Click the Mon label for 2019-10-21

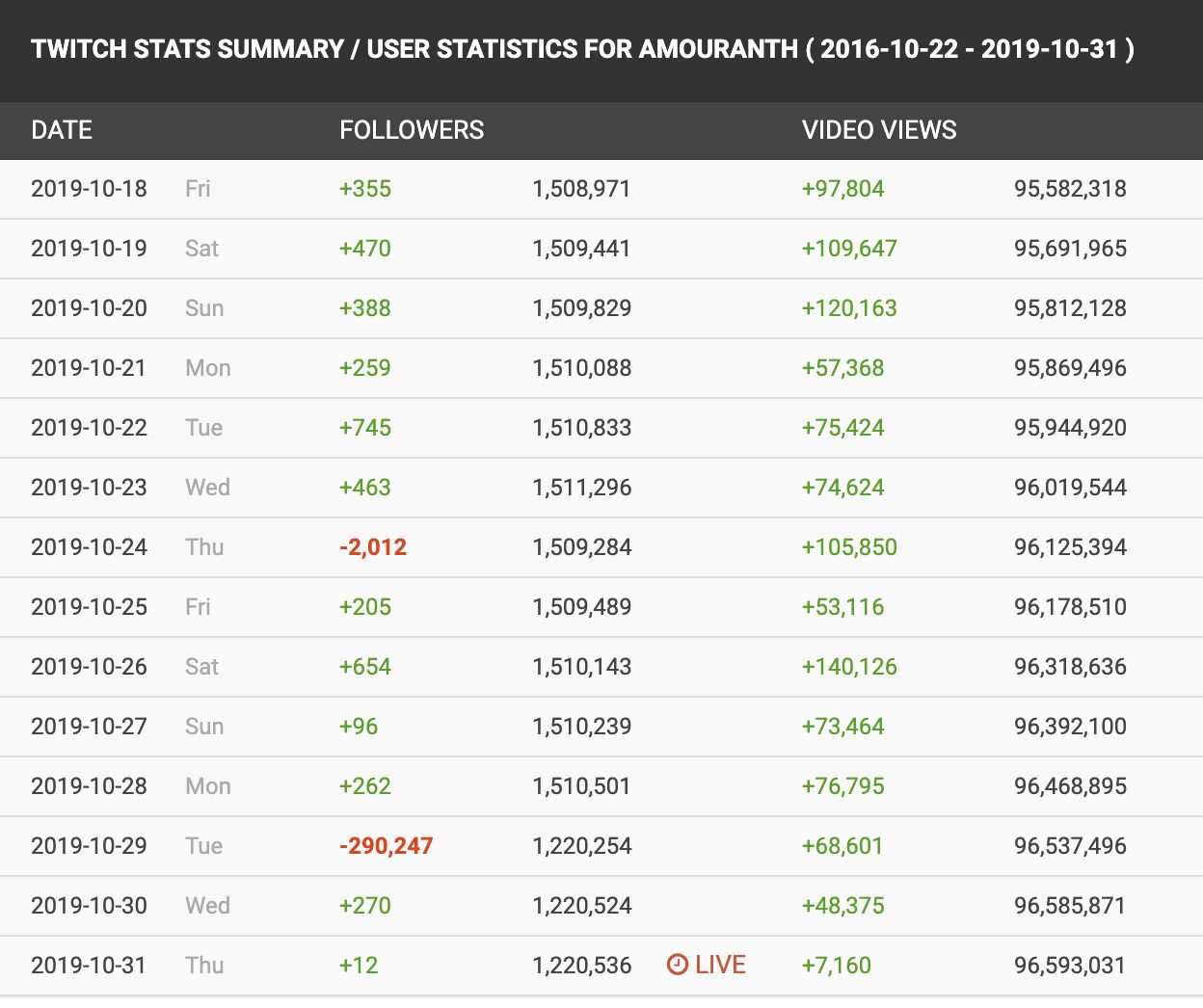208,368
